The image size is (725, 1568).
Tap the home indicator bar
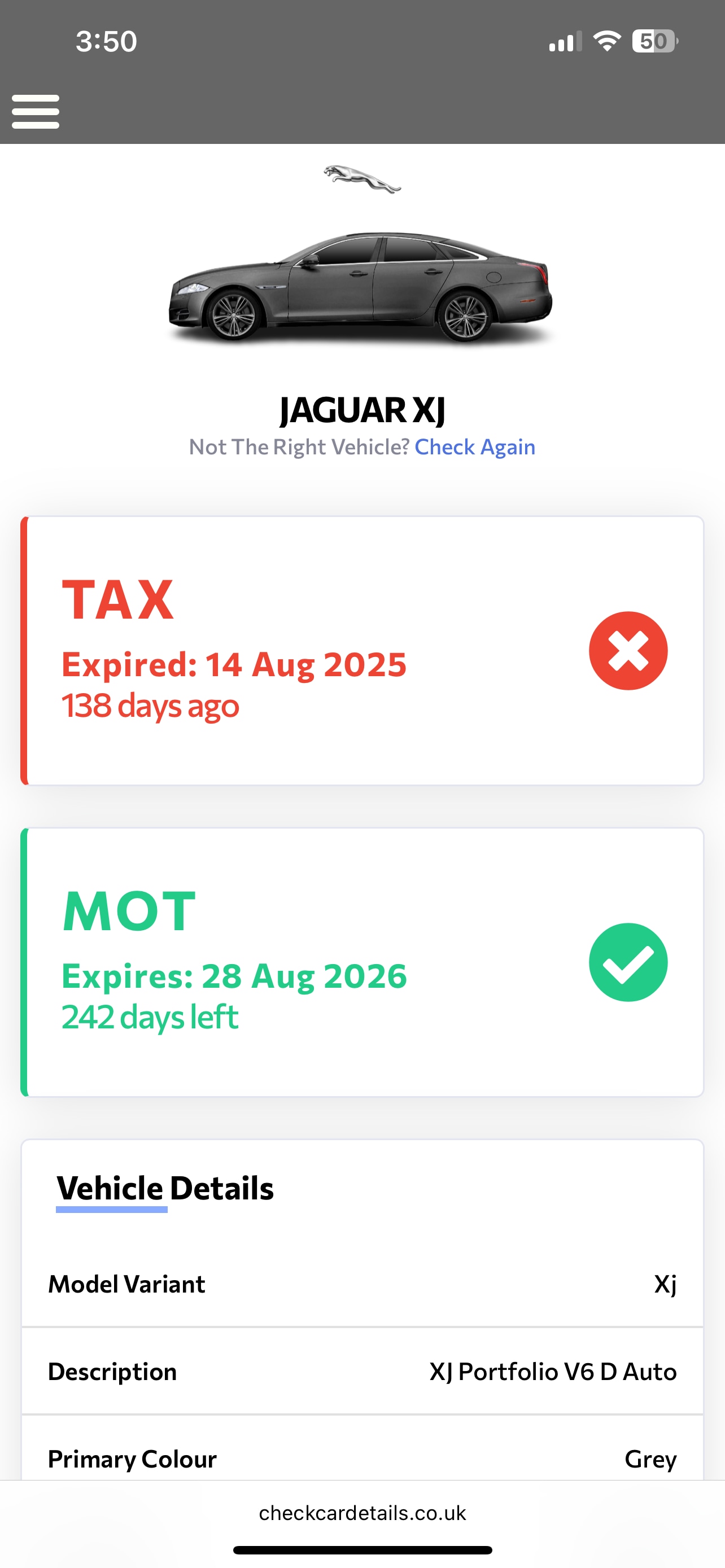[x=362, y=1550]
